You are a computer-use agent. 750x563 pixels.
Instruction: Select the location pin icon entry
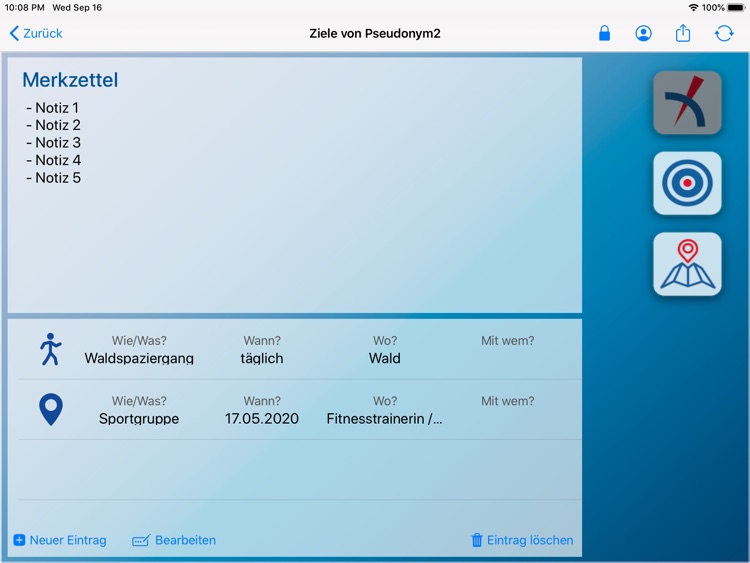(51, 409)
